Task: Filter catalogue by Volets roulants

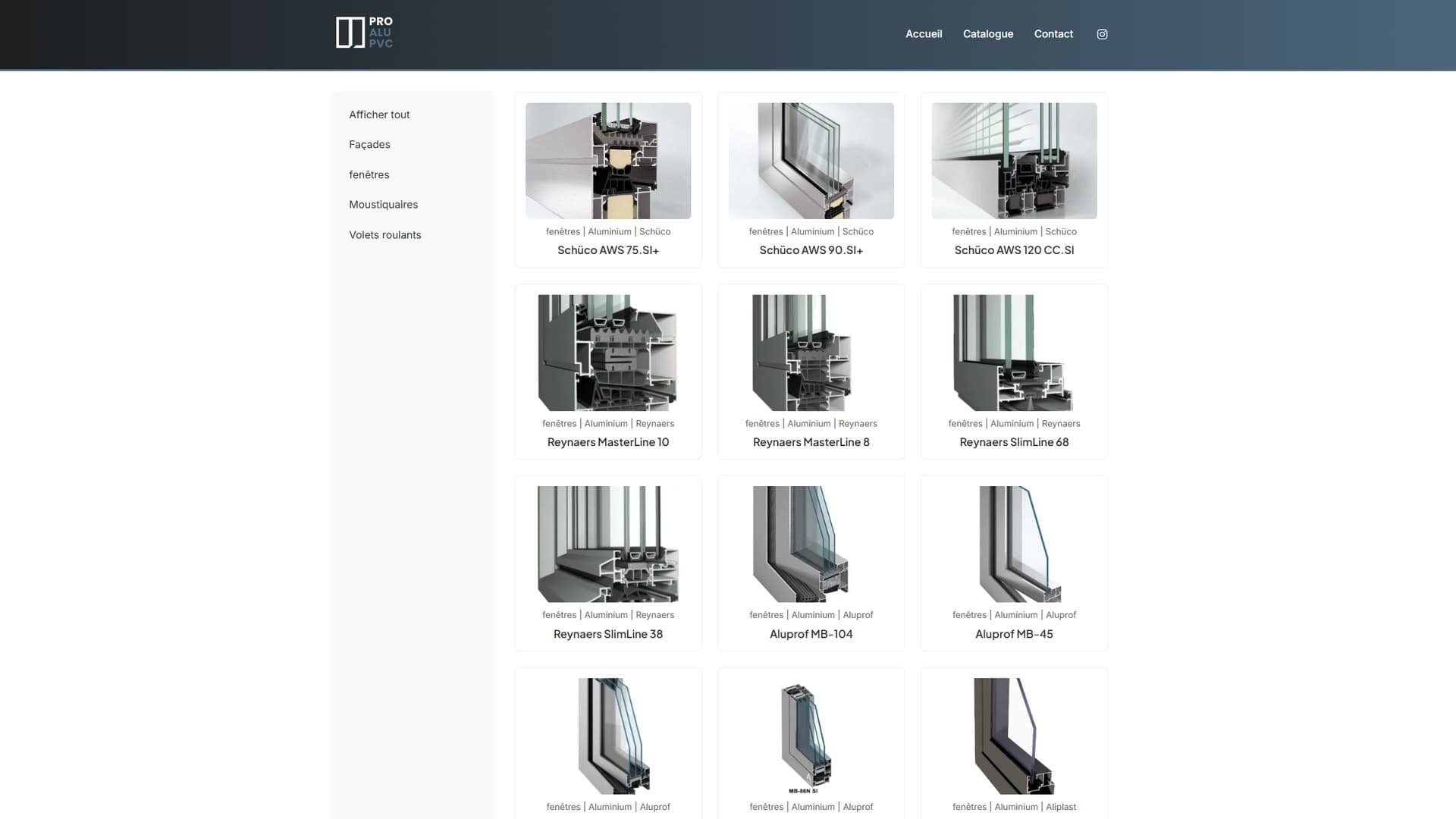Action: point(384,235)
